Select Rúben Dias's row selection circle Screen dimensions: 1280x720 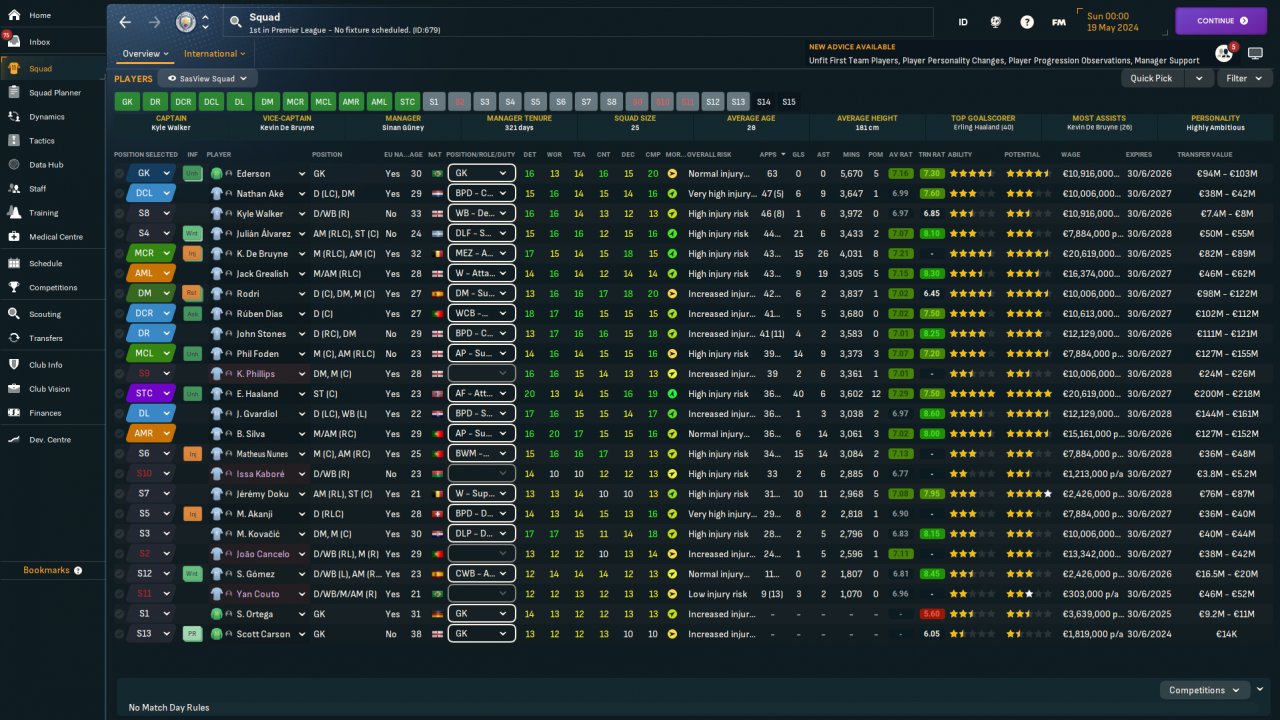[x=120, y=314]
